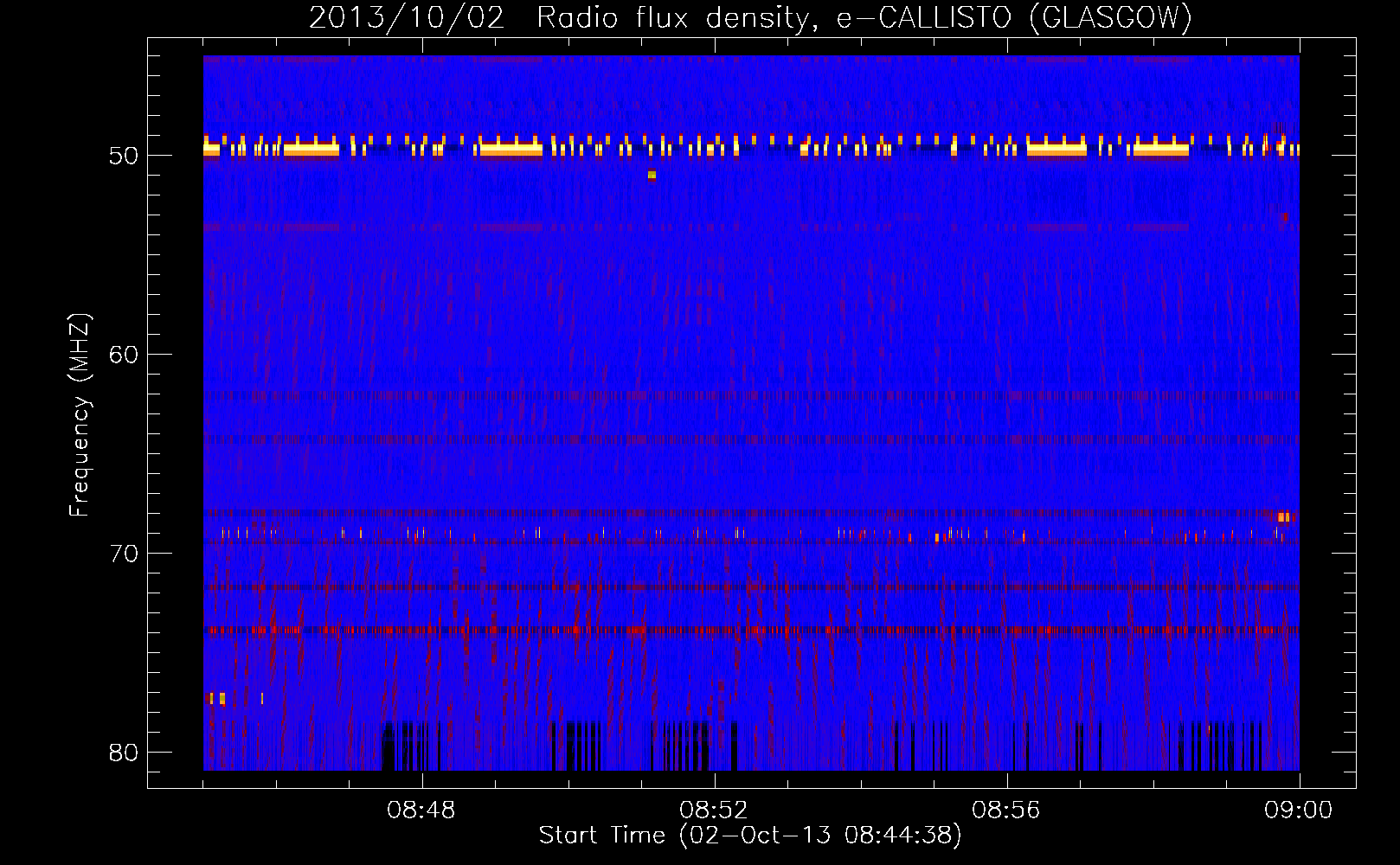The width and height of the screenshot is (1400, 865).
Task: Click the red horizontal line near 74 MHz
Action: click(x=751, y=630)
